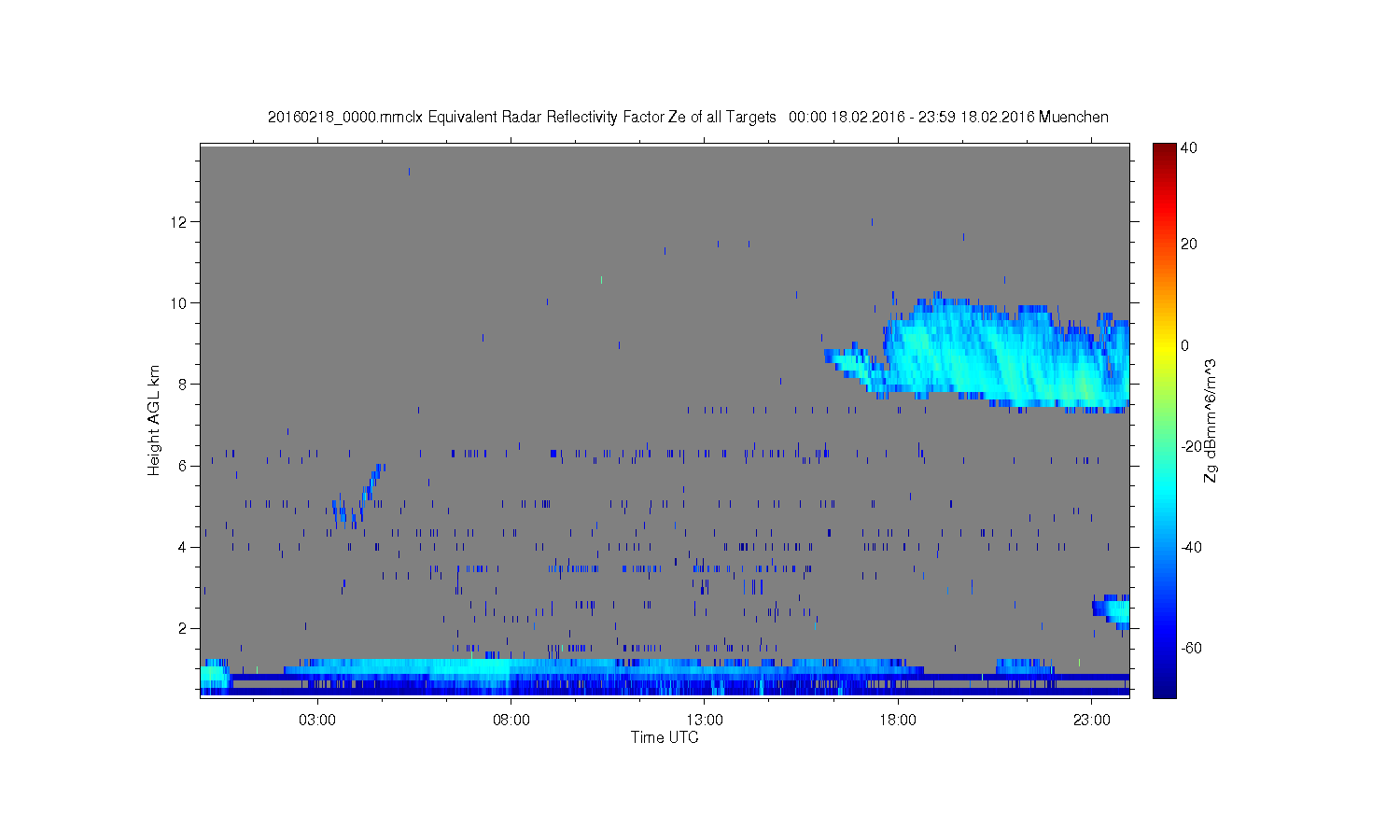Click the 'Muenchen' location label in the title

1073,118
